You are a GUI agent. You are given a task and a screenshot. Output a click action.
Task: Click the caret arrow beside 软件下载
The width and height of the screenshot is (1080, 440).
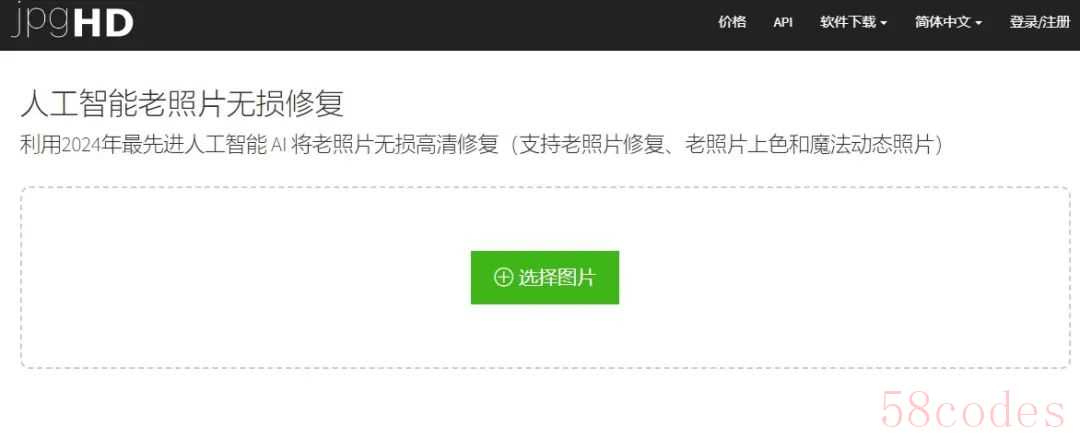(883, 23)
